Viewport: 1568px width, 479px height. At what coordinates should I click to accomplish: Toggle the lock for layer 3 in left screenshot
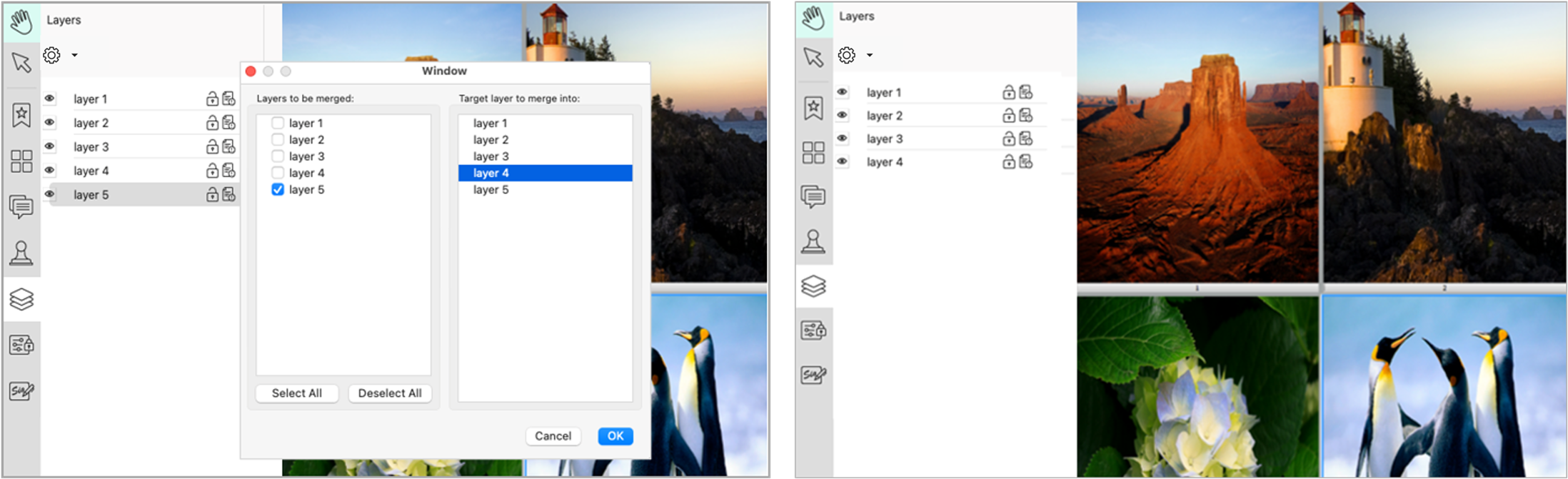tap(212, 147)
